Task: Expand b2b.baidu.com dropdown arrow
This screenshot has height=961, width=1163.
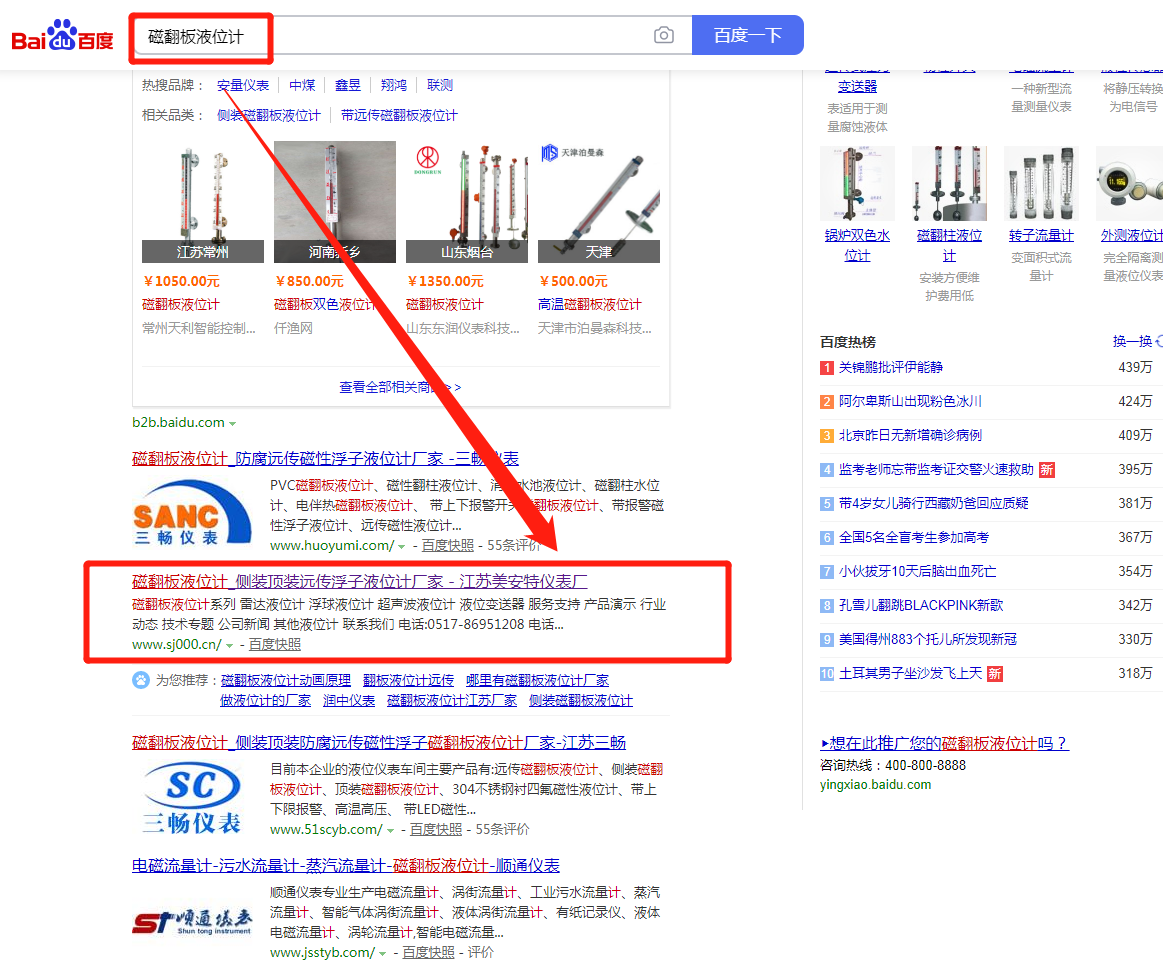Action: [x=233, y=423]
